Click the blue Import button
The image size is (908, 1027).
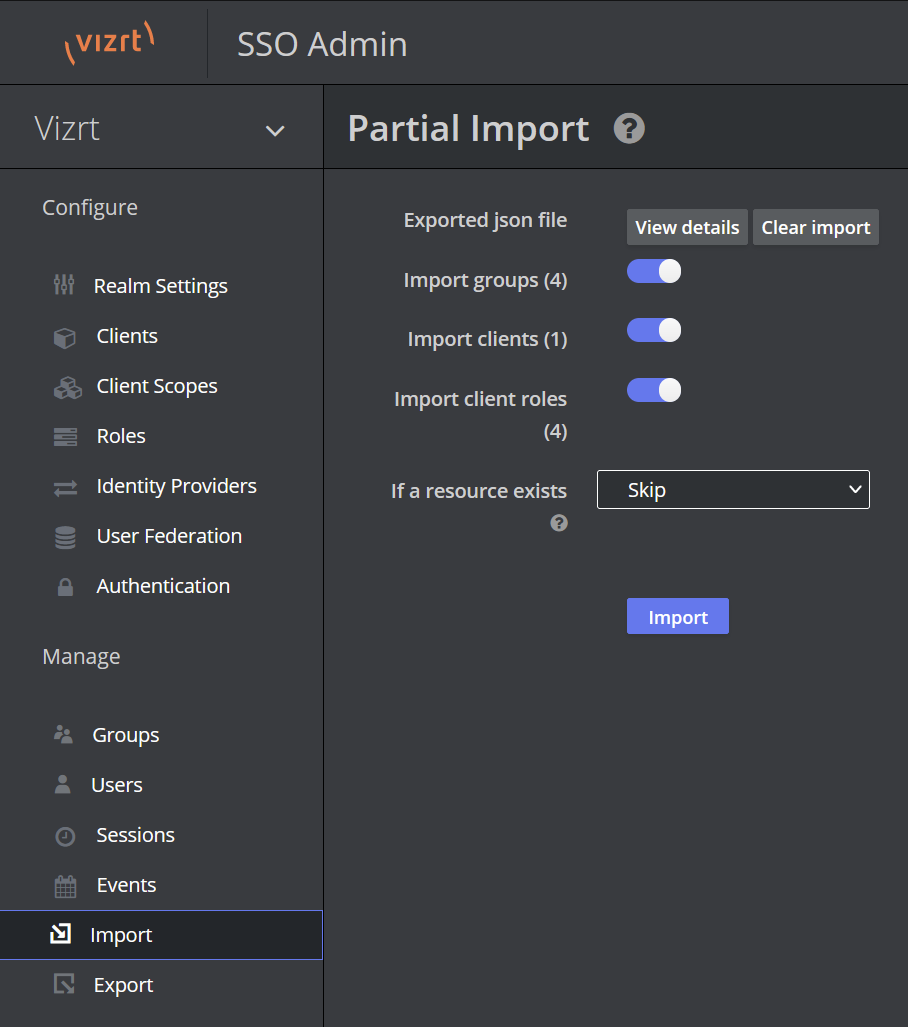tap(677, 617)
